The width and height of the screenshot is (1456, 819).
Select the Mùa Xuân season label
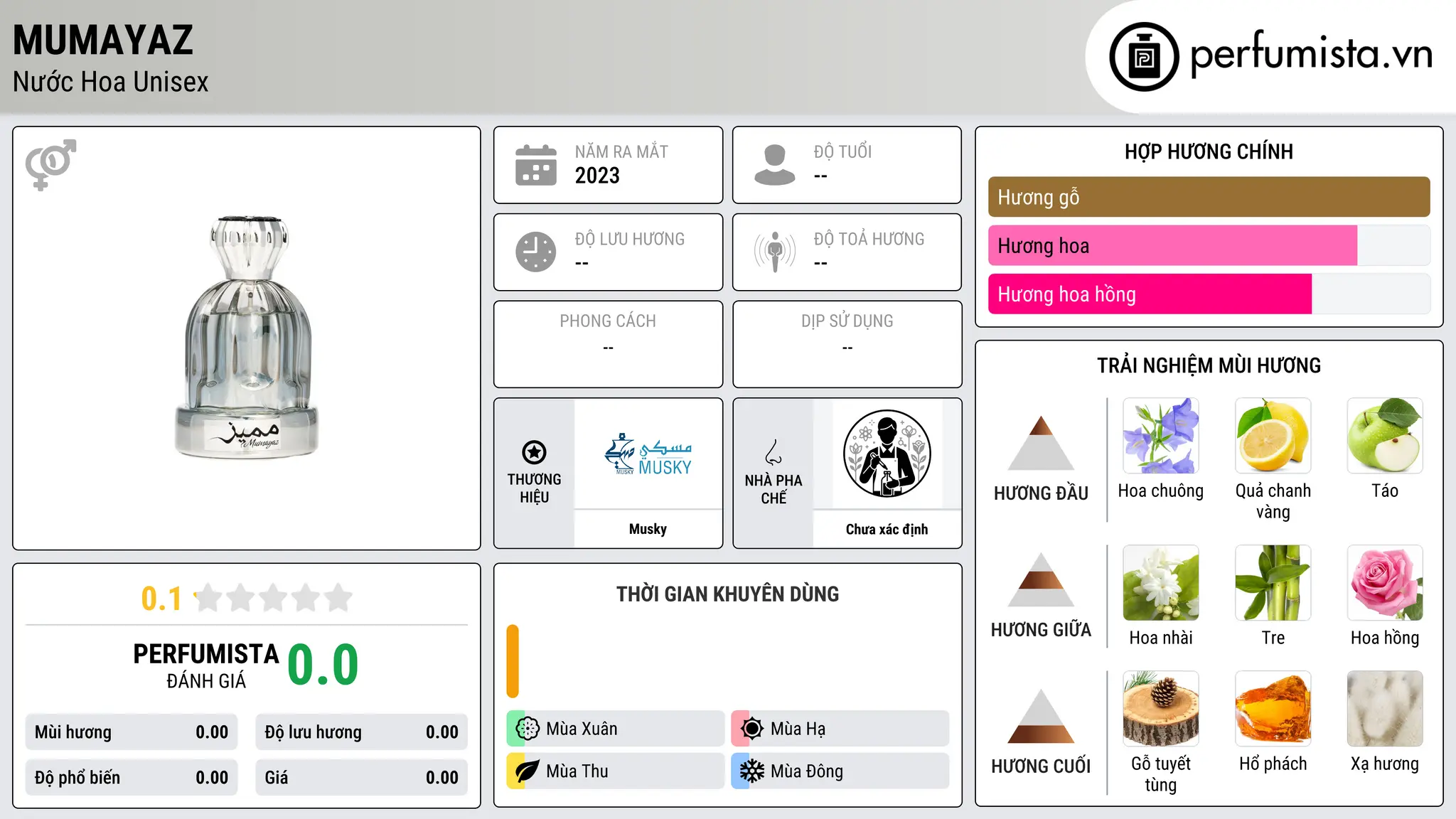[582, 729]
